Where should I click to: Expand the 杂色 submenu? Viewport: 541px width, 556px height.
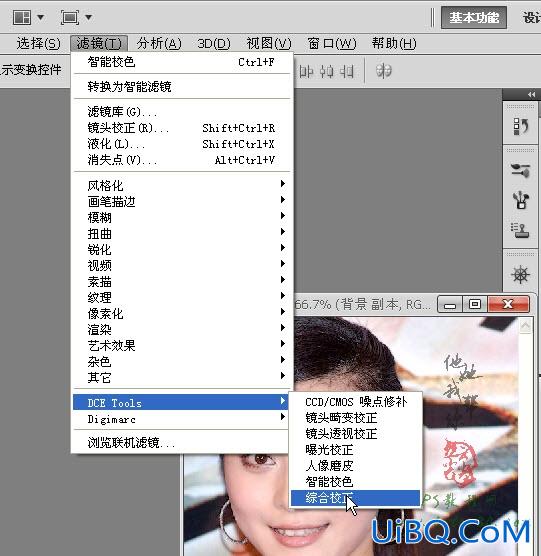[x=182, y=361]
